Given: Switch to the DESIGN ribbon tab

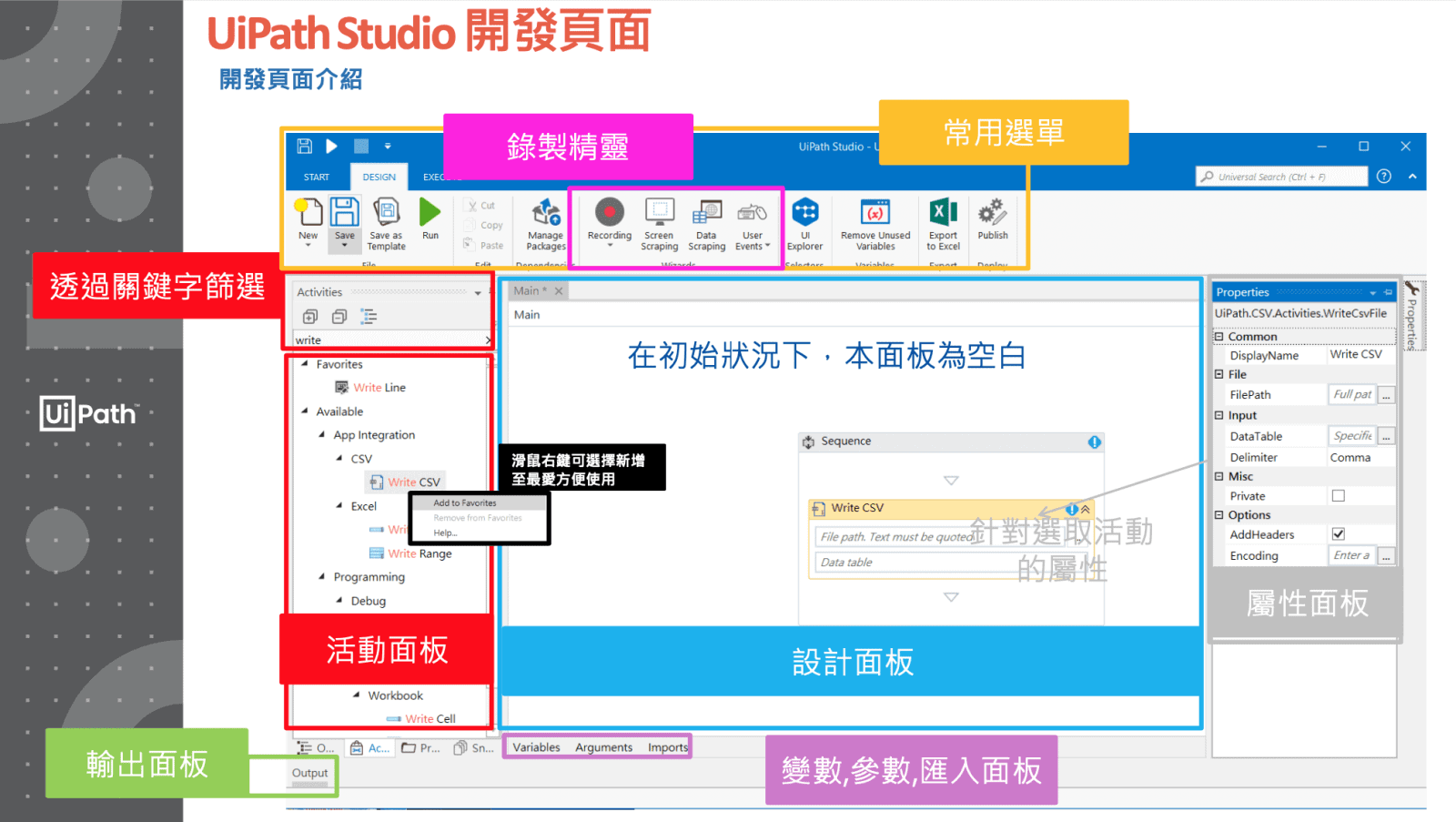Looking at the screenshot, I should point(379,177).
